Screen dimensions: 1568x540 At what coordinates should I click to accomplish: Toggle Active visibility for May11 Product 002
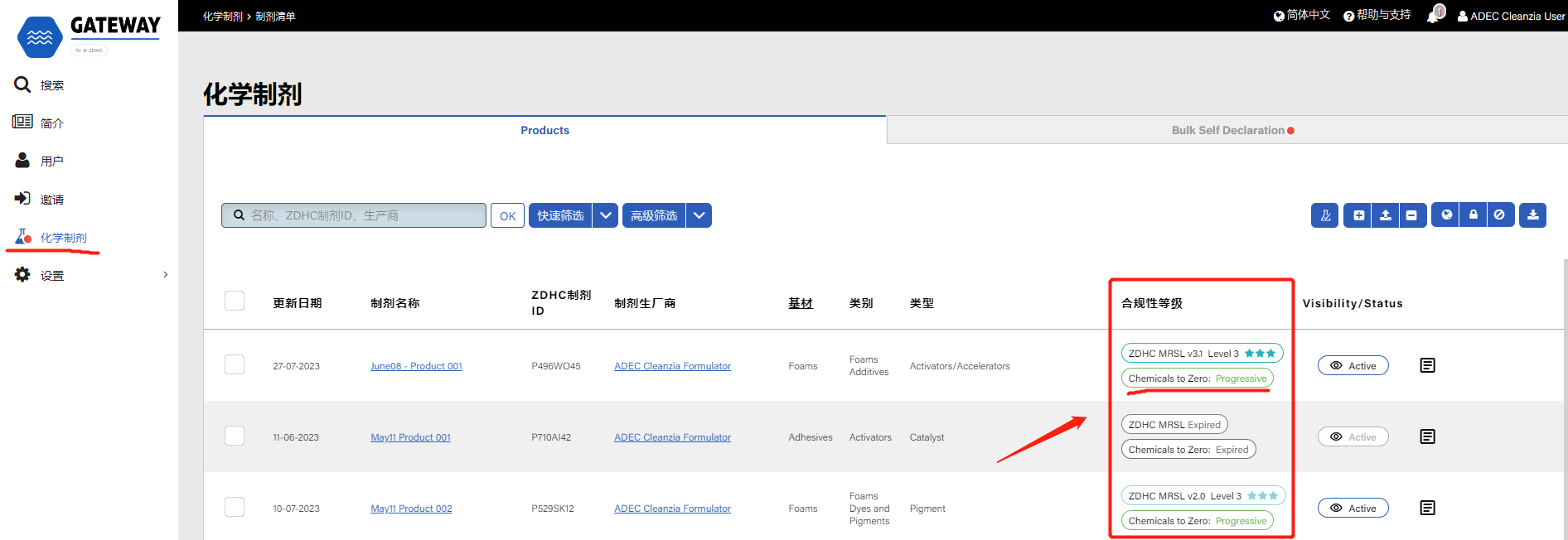(1353, 508)
